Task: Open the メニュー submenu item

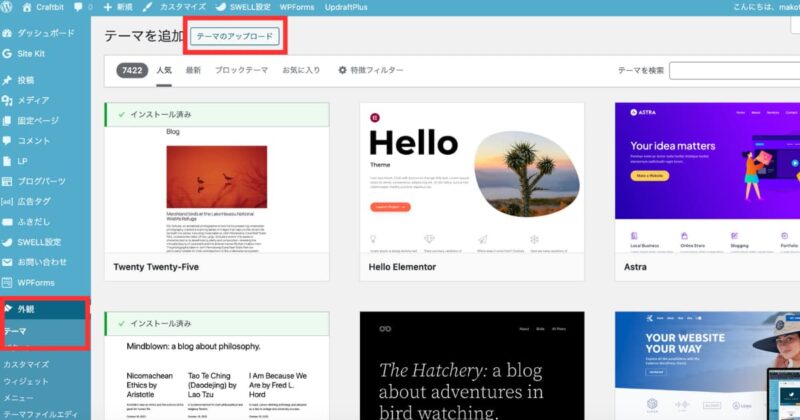Action: (x=18, y=398)
